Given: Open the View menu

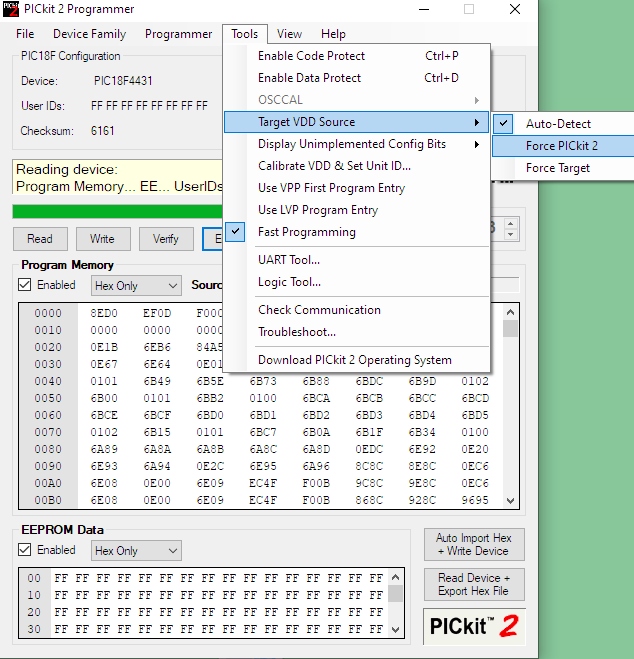Looking at the screenshot, I should pyautogui.click(x=289, y=34).
